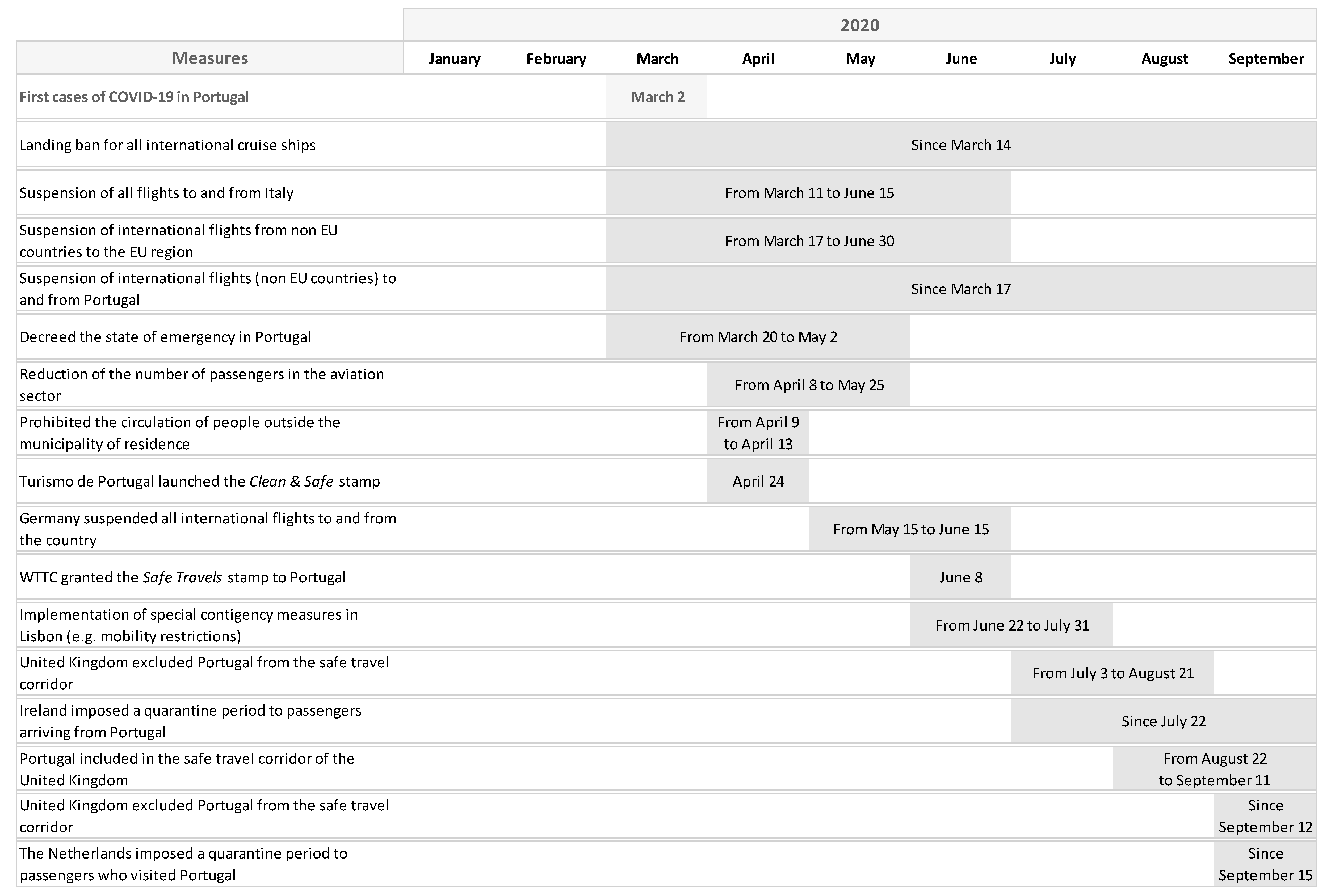The width and height of the screenshot is (1339, 896).
Task: Select the 'Germany suspended all international flights' label
Action: (x=208, y=529)
